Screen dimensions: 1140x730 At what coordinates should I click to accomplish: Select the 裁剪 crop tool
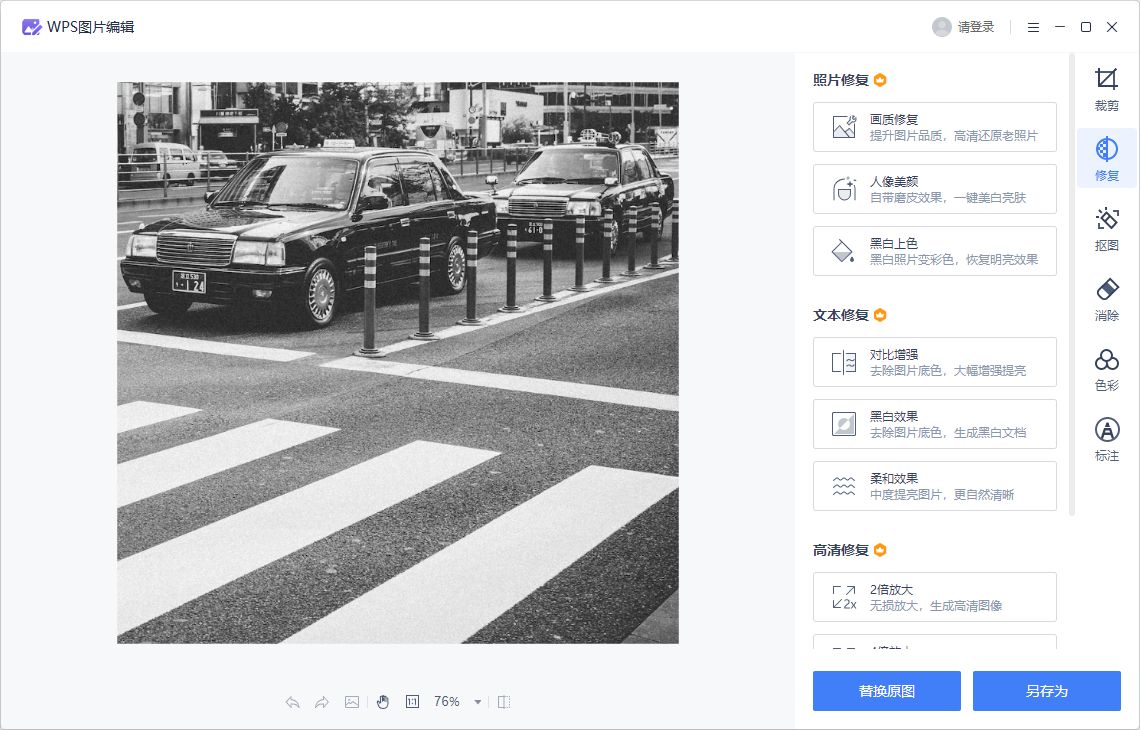coord(1106,90)
